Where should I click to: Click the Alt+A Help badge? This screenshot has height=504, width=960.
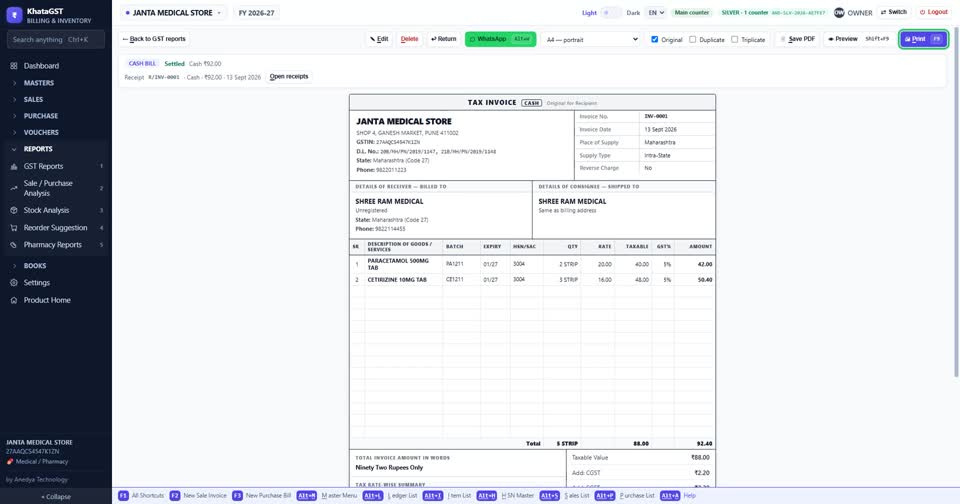670,495
